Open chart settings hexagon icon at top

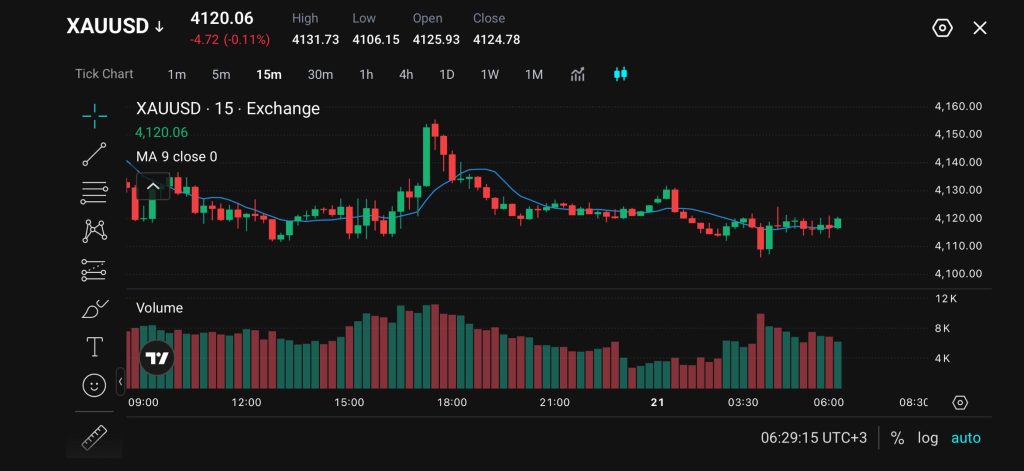tap(942, 28)
